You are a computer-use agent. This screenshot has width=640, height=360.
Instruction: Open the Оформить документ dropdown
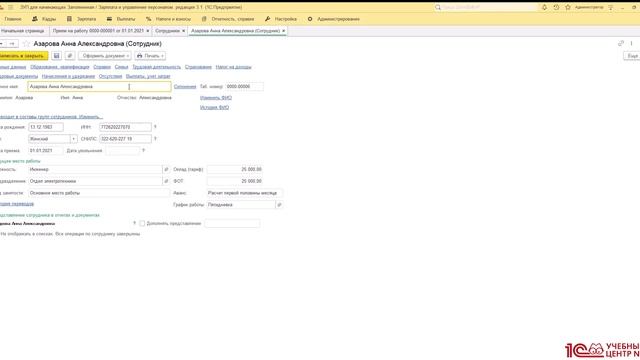[x=105, y=56]
